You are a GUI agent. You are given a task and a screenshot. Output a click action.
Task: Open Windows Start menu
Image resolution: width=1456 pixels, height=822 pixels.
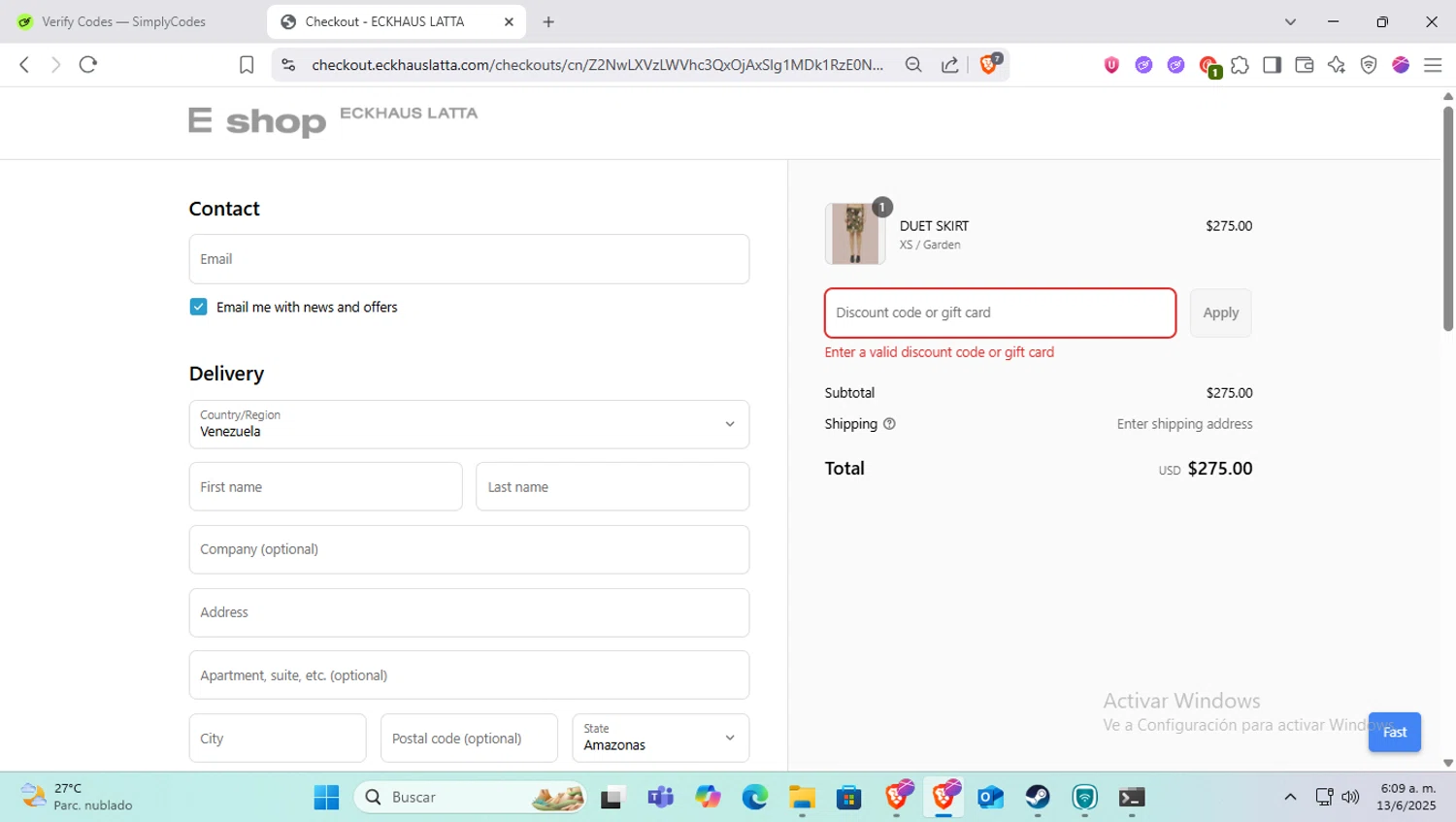[326, 797]
